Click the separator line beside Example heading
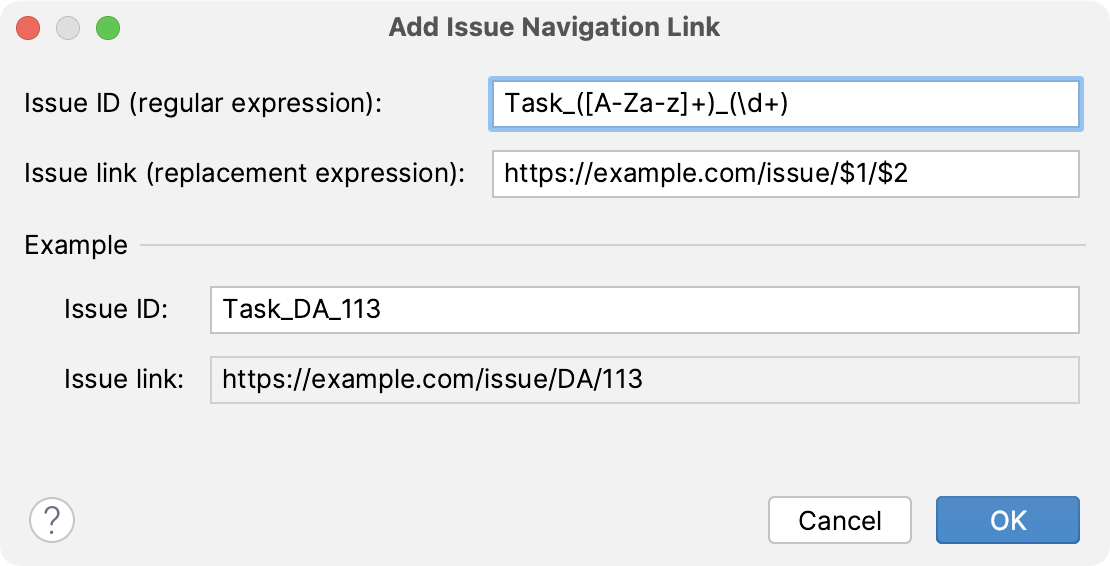1110x566 pixels. 612,245
